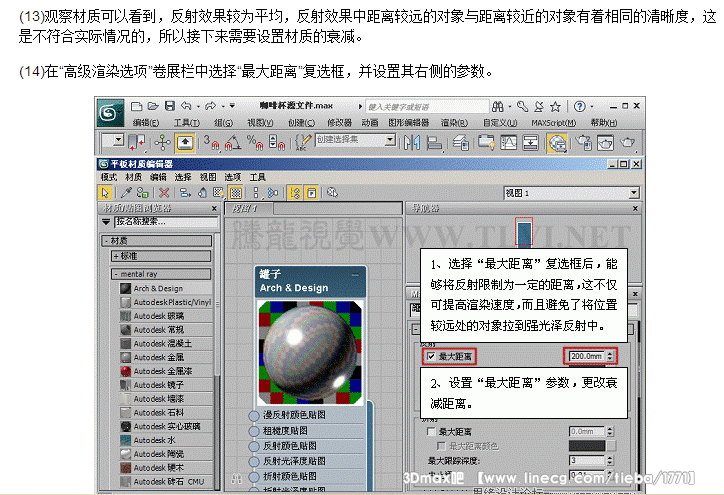Check the lower unchecked 最大距离 checkbox
This screenshot has width=724, height=495.
[x=431, y=431]
